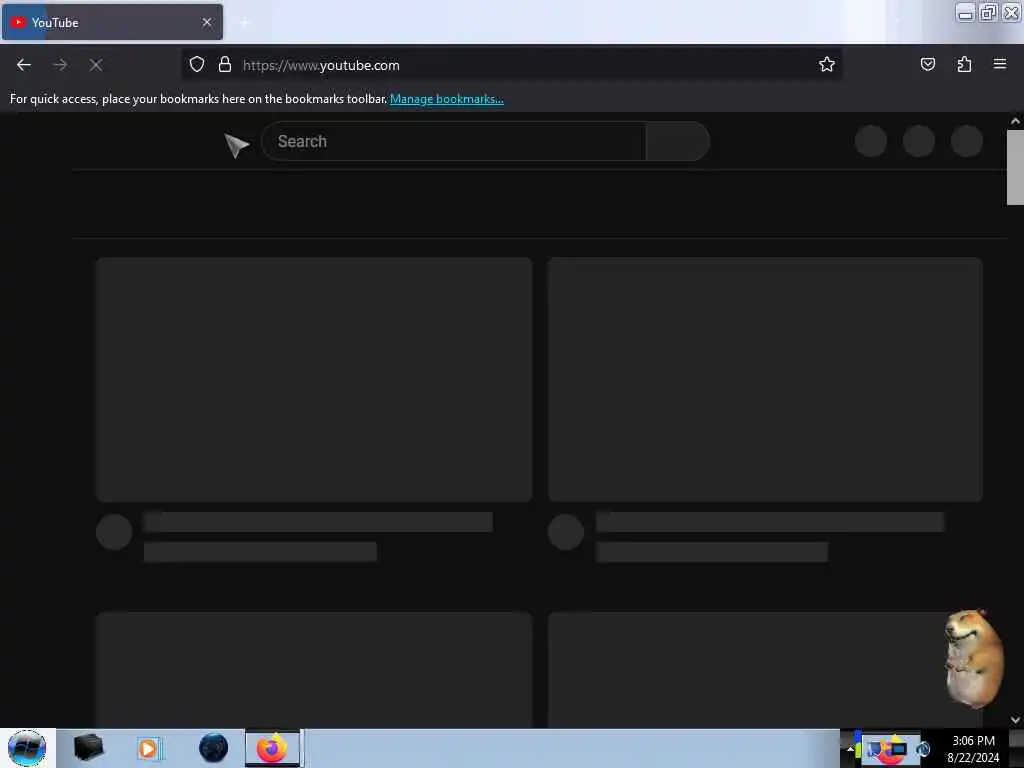The height and width of the screenshot is (768, 1024).
Task: Open the Windows Start menu orb
Action: coord(27,748)
